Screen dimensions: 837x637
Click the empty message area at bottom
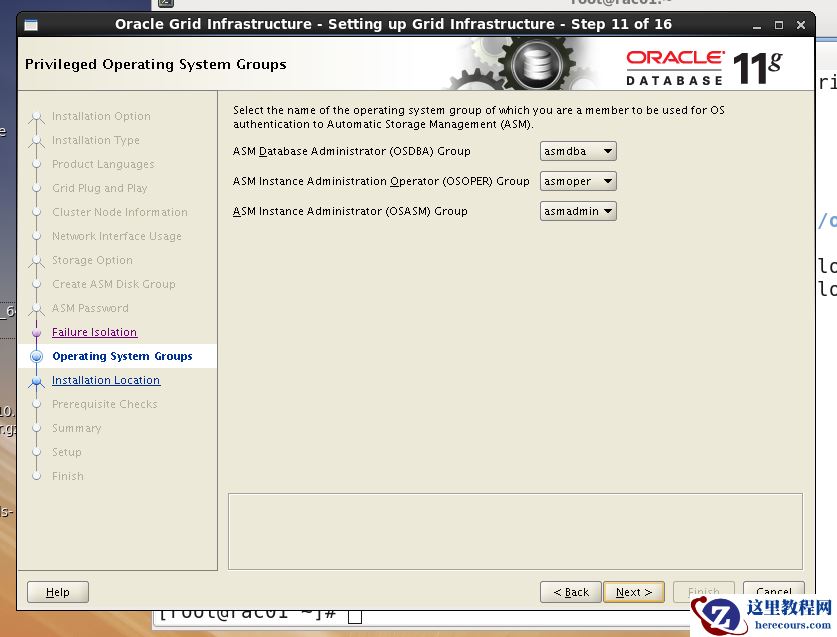pyautogui.click(x=515, y=531)
